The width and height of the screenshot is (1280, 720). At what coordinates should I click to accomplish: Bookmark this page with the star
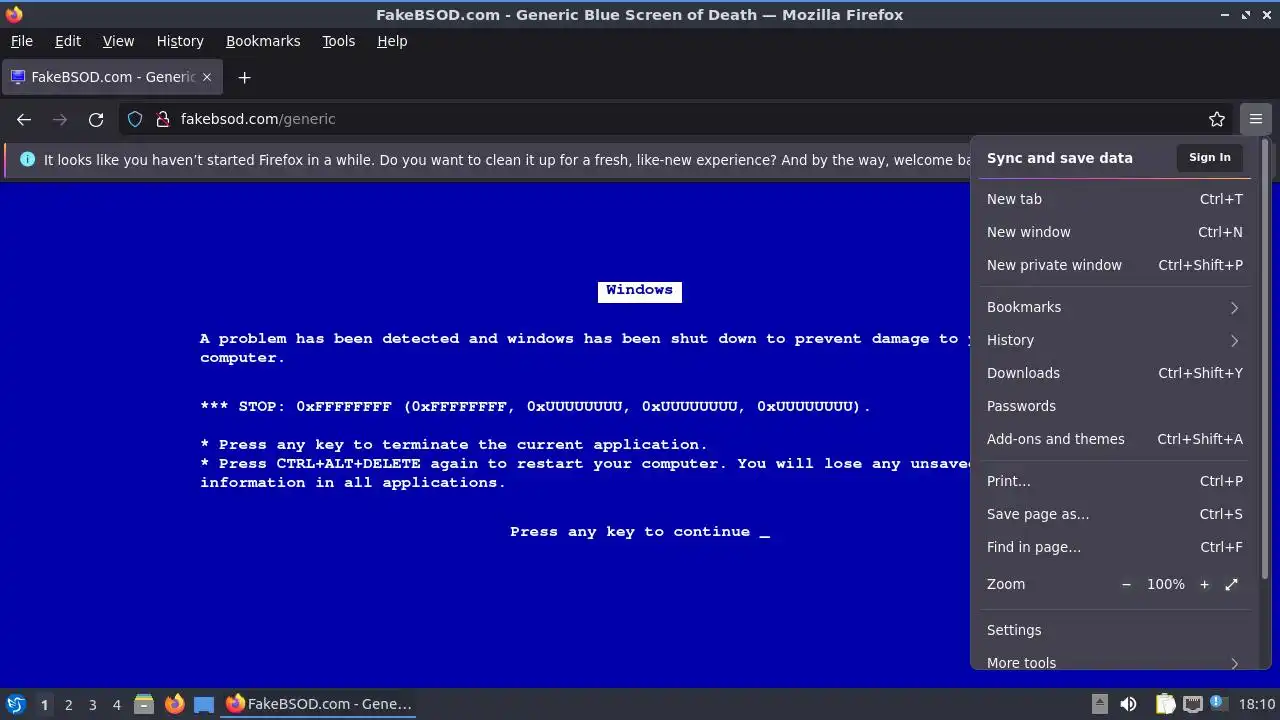pyautogui.click(x=1217, y=119)
